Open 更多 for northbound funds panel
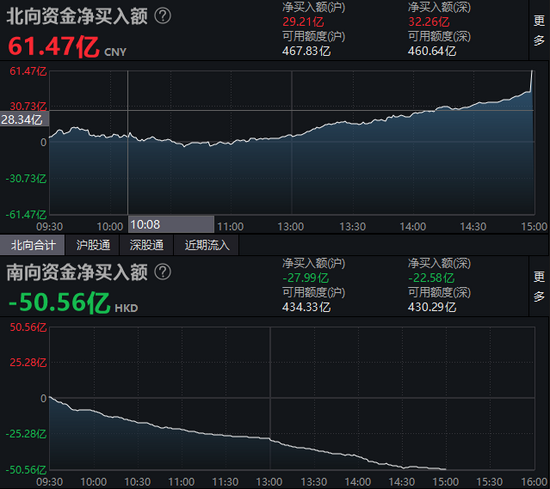550x489 pixels. (x=539, y=31)
